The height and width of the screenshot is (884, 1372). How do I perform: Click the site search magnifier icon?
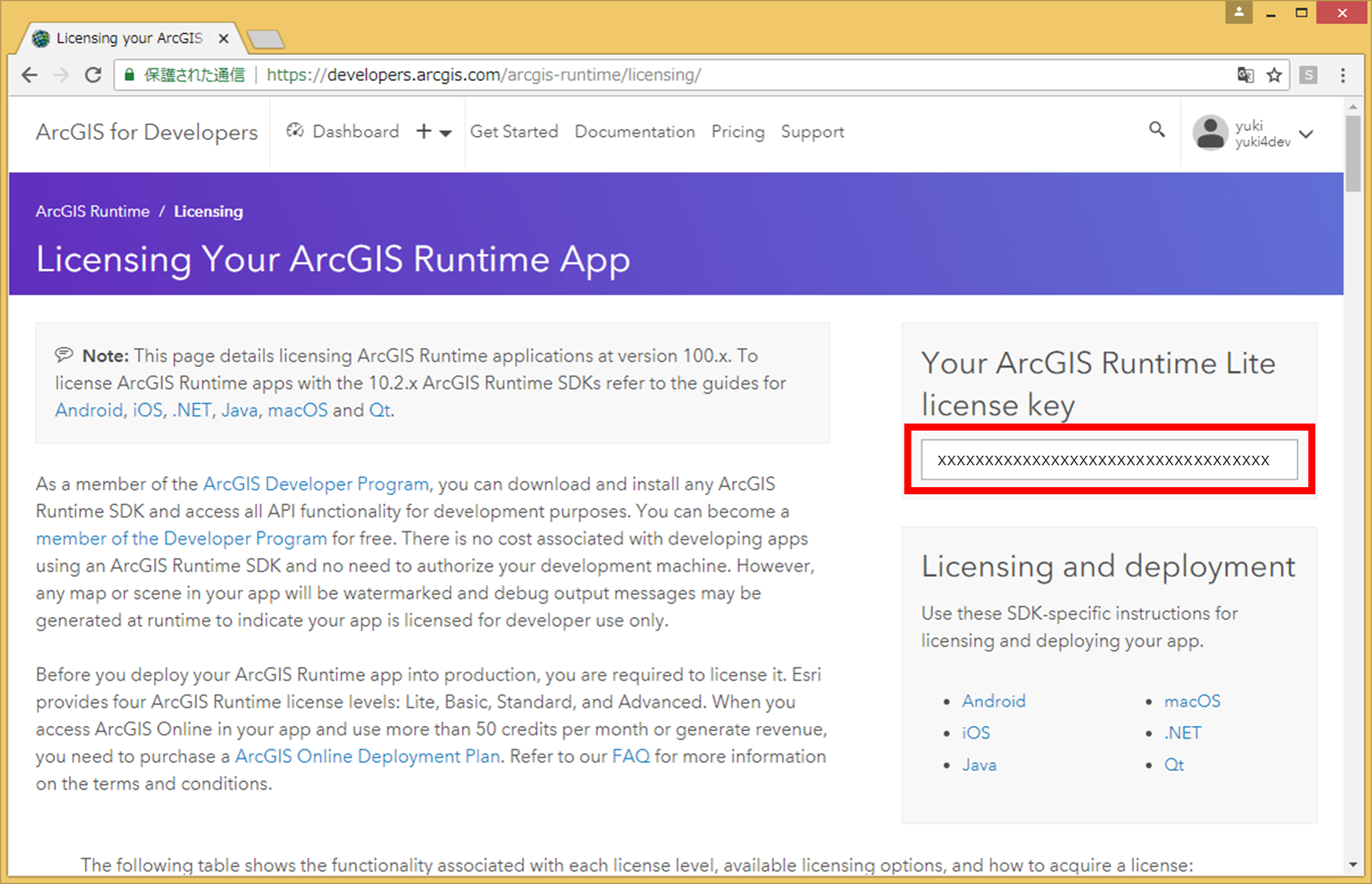(x=1157, y=130)
